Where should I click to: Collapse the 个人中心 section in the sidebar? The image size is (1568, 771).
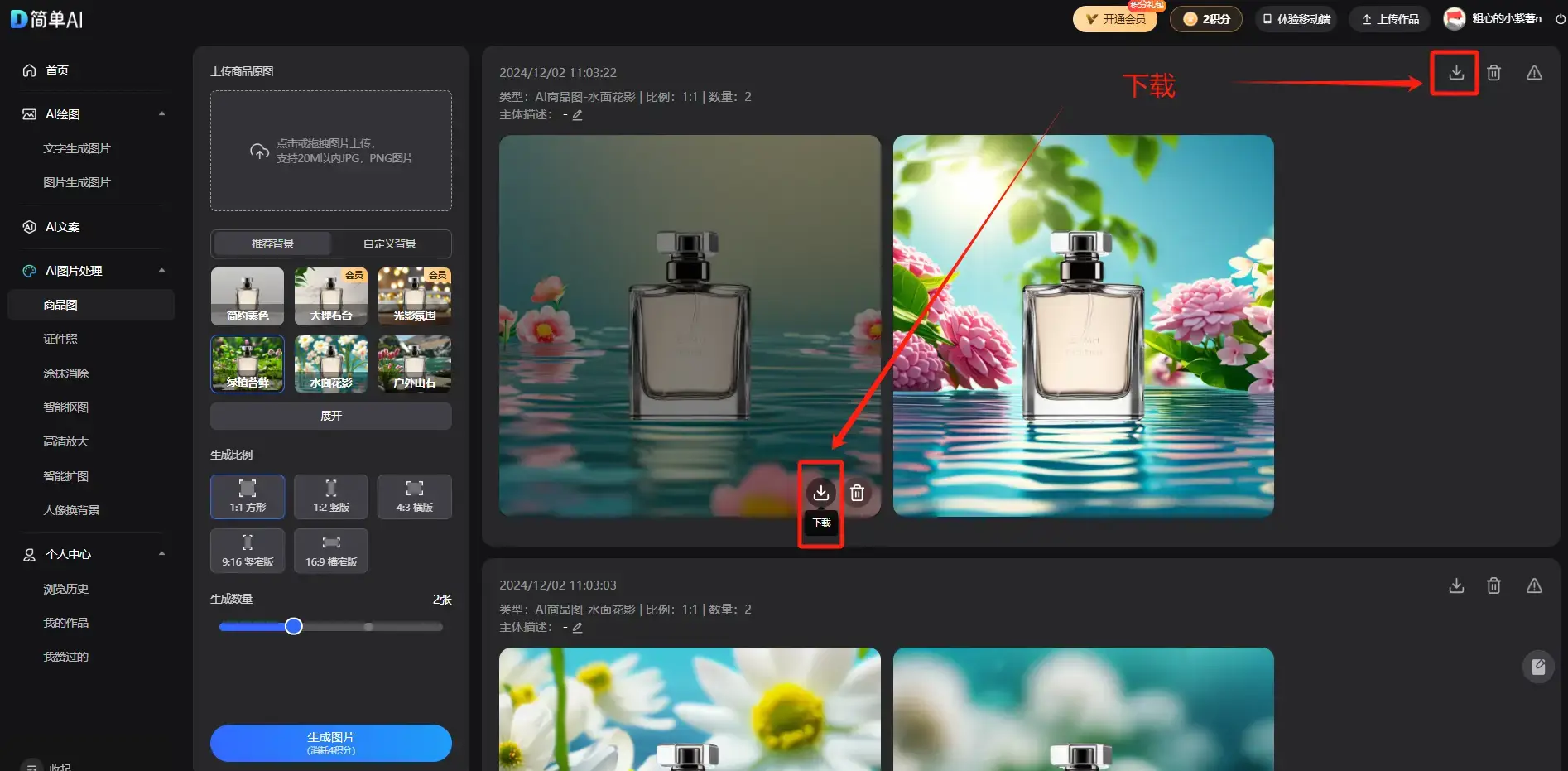[162, 554]
